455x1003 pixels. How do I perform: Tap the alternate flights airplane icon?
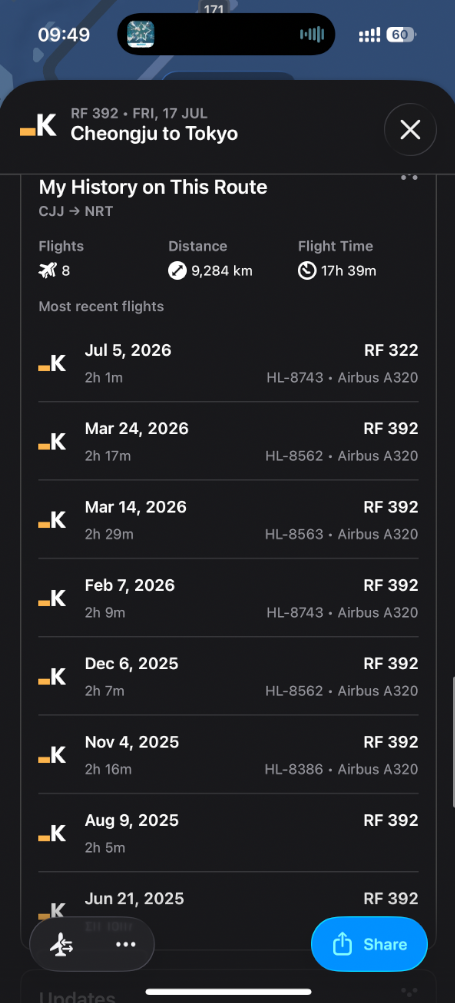click(x=61, y=944)
